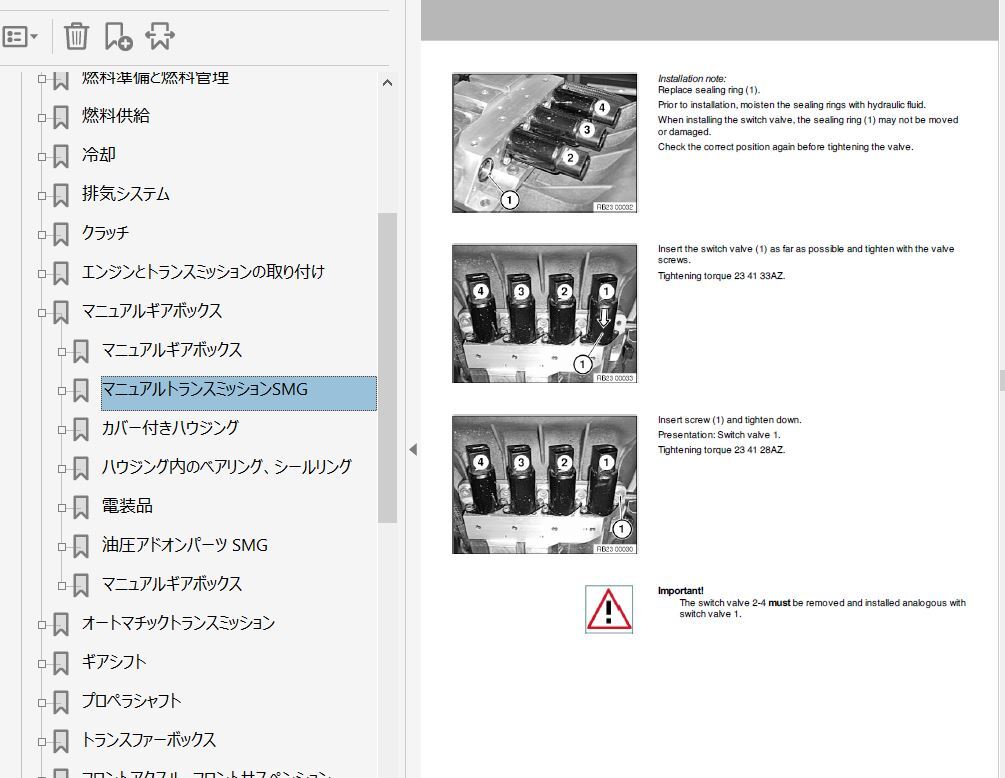
Task: Click the 'Tightening torque 23 41 28AZ.' text
Action: point(721,450)
